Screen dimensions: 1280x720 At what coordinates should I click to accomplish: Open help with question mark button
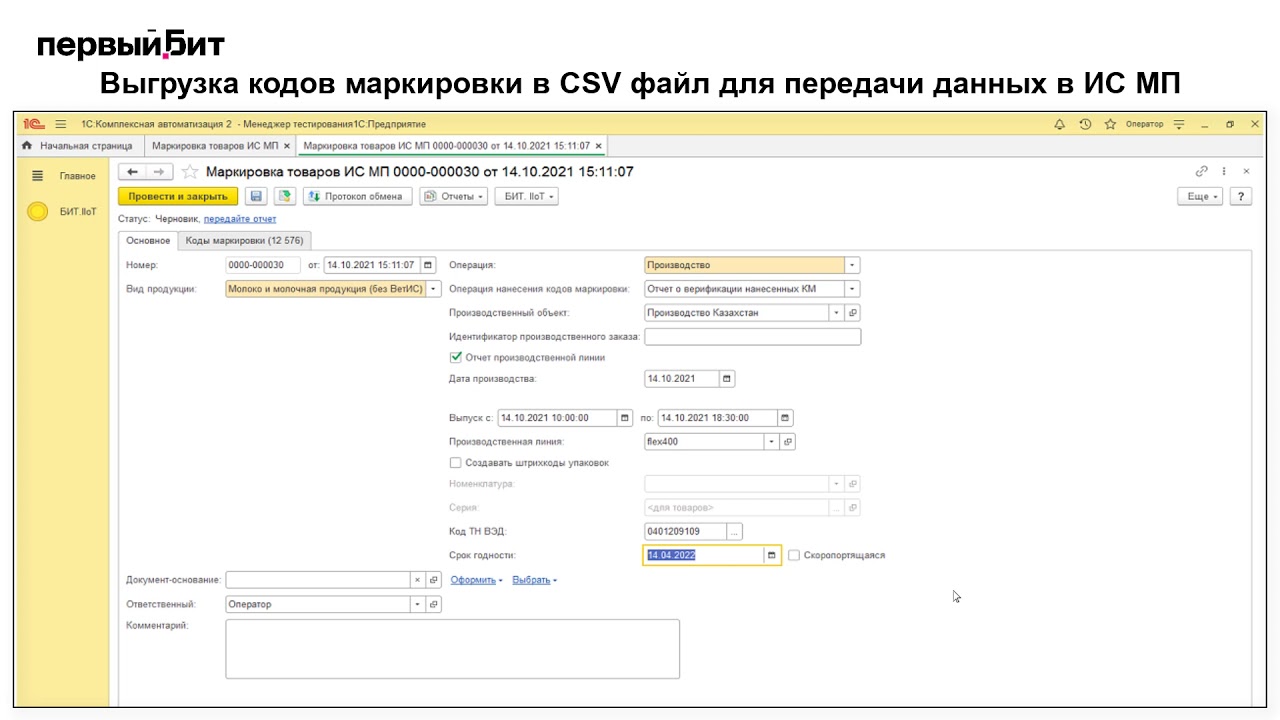coord(1241,196)
